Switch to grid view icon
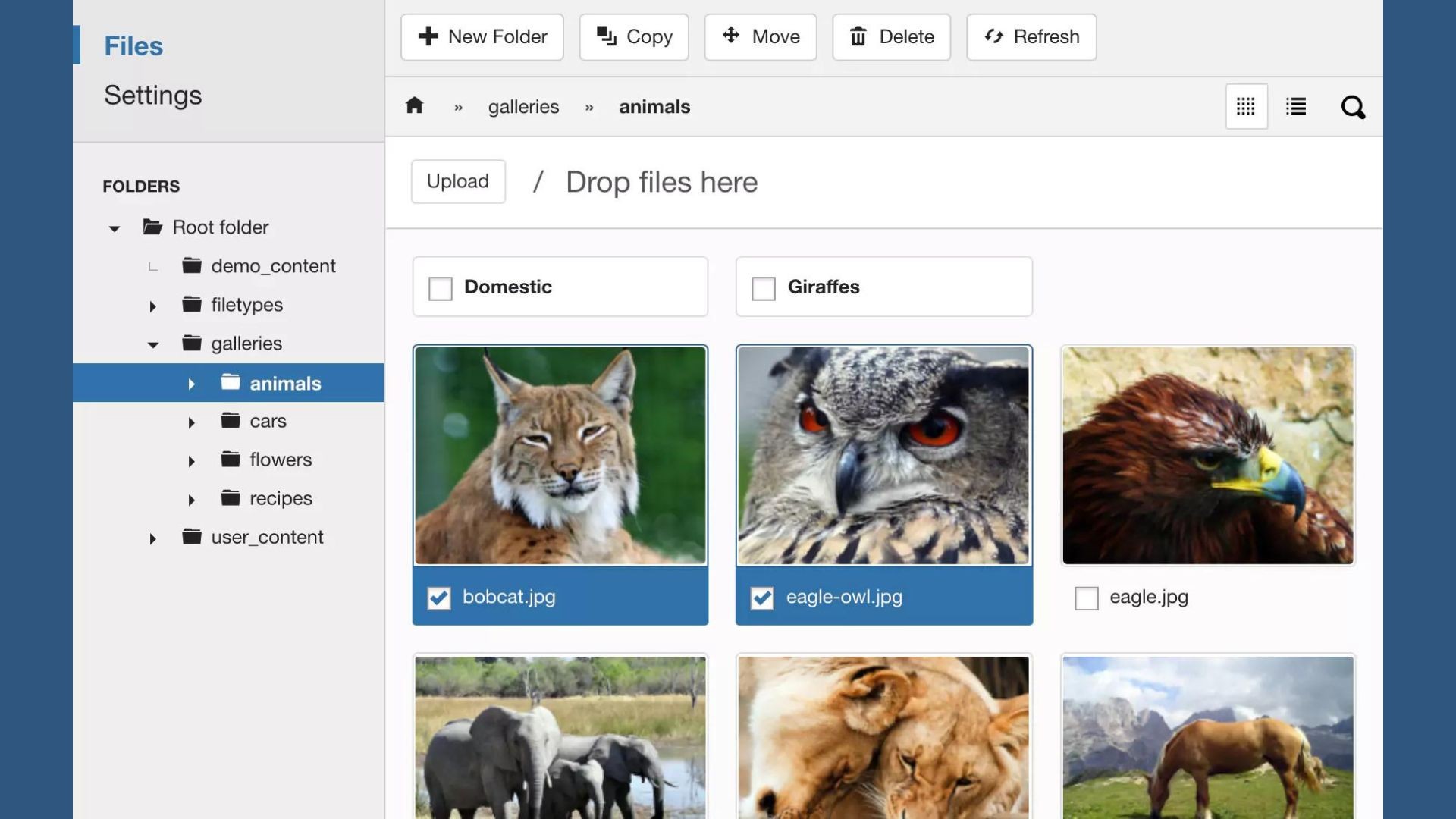Viewport: 1456px width, 819px height. 1246,106
